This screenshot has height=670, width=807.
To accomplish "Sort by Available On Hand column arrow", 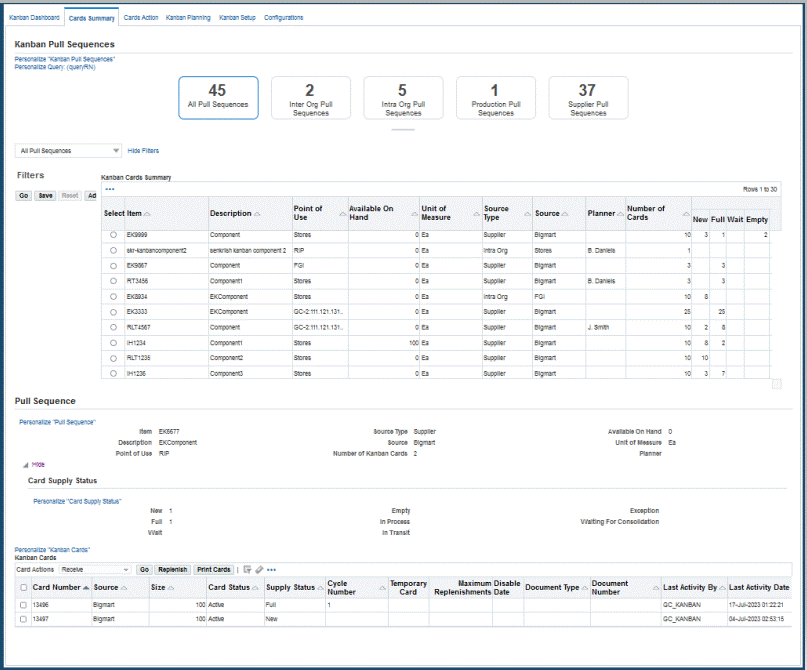I will [x=414, y=214].
